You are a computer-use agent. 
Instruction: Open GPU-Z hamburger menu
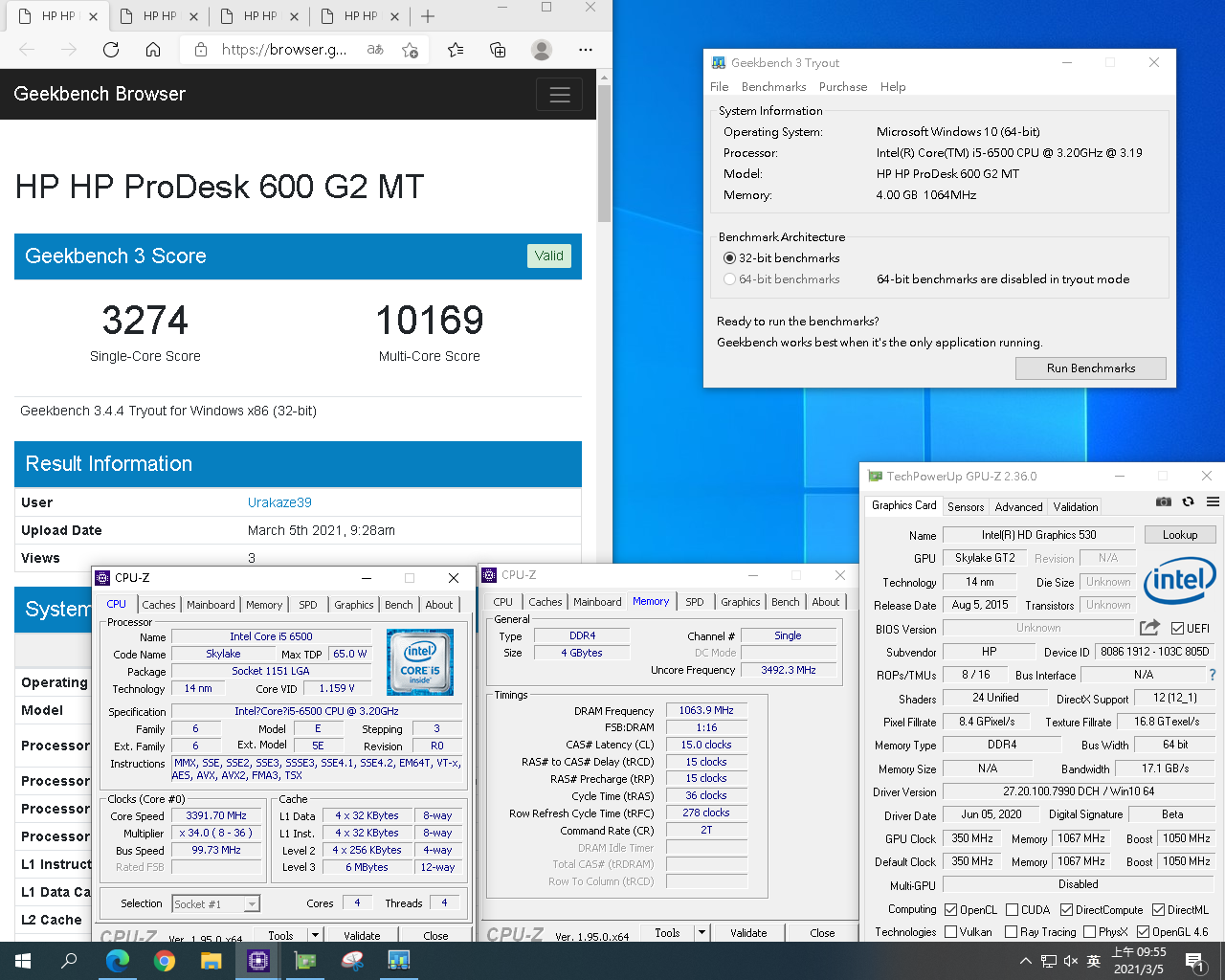click(x=1213, y=501)
